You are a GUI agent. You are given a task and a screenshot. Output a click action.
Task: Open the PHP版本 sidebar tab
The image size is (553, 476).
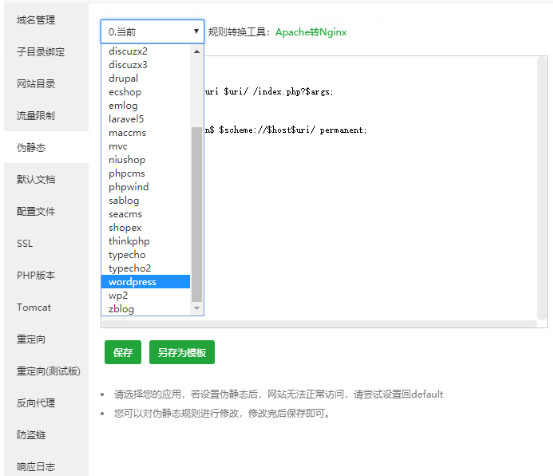(46, 275)
